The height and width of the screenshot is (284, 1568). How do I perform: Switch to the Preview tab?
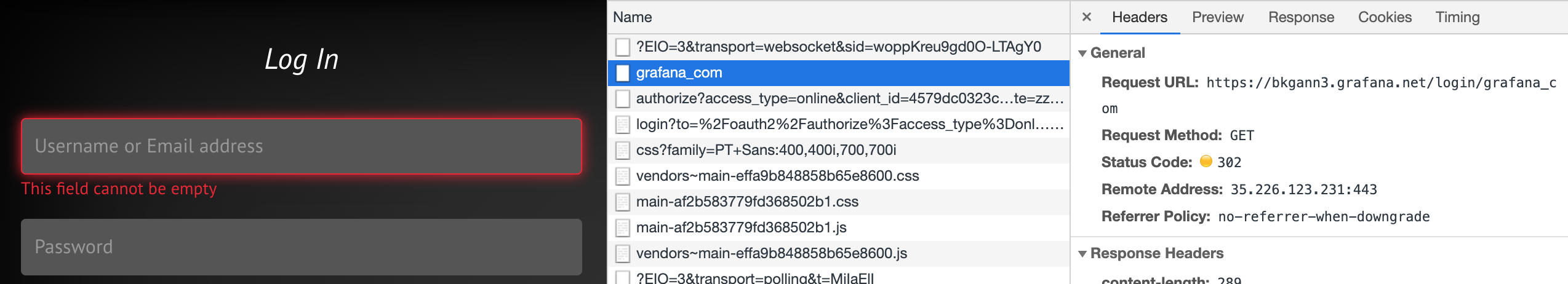pyautogui.click(x=1217, y=17)
